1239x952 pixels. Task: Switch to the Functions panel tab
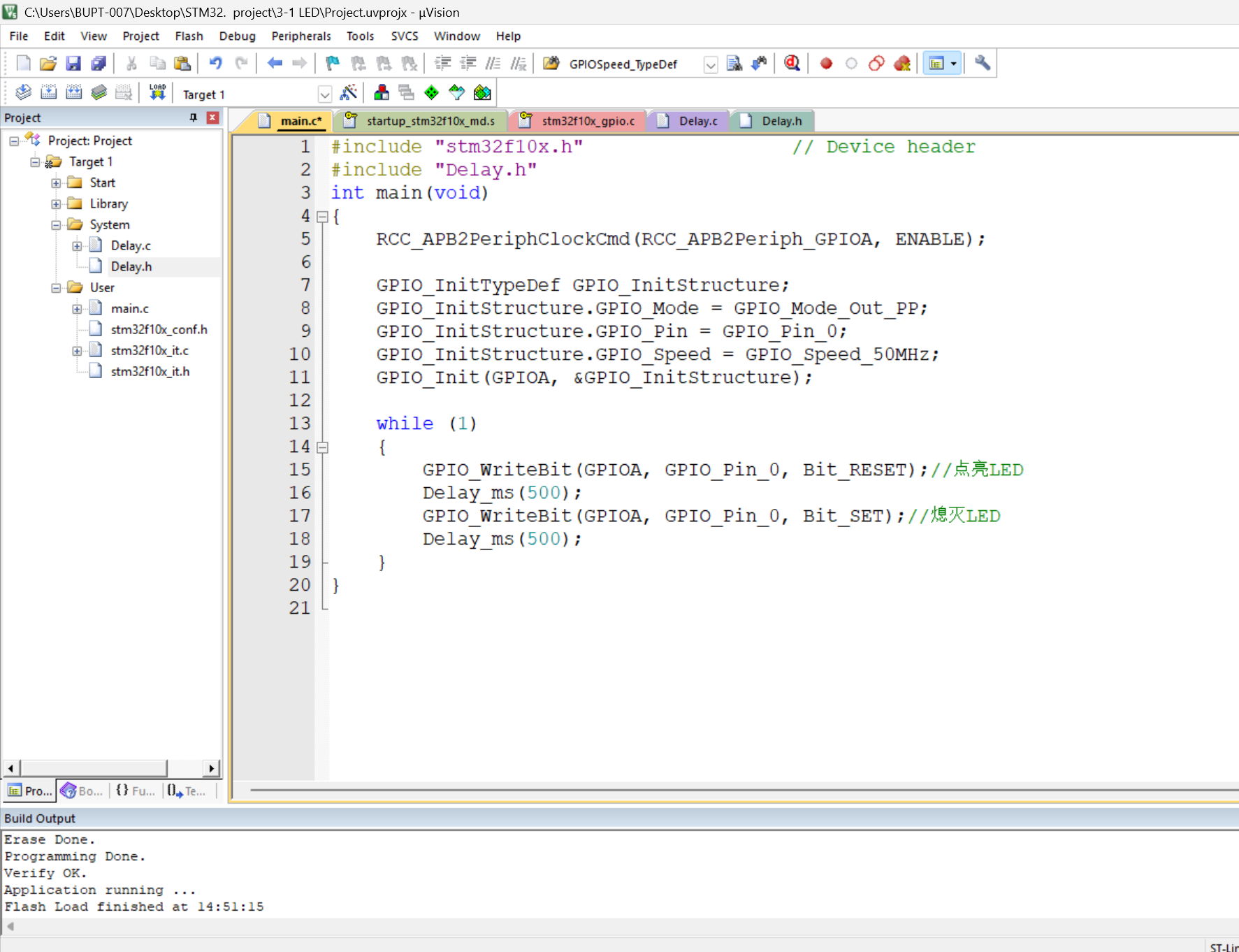[136, 791]
